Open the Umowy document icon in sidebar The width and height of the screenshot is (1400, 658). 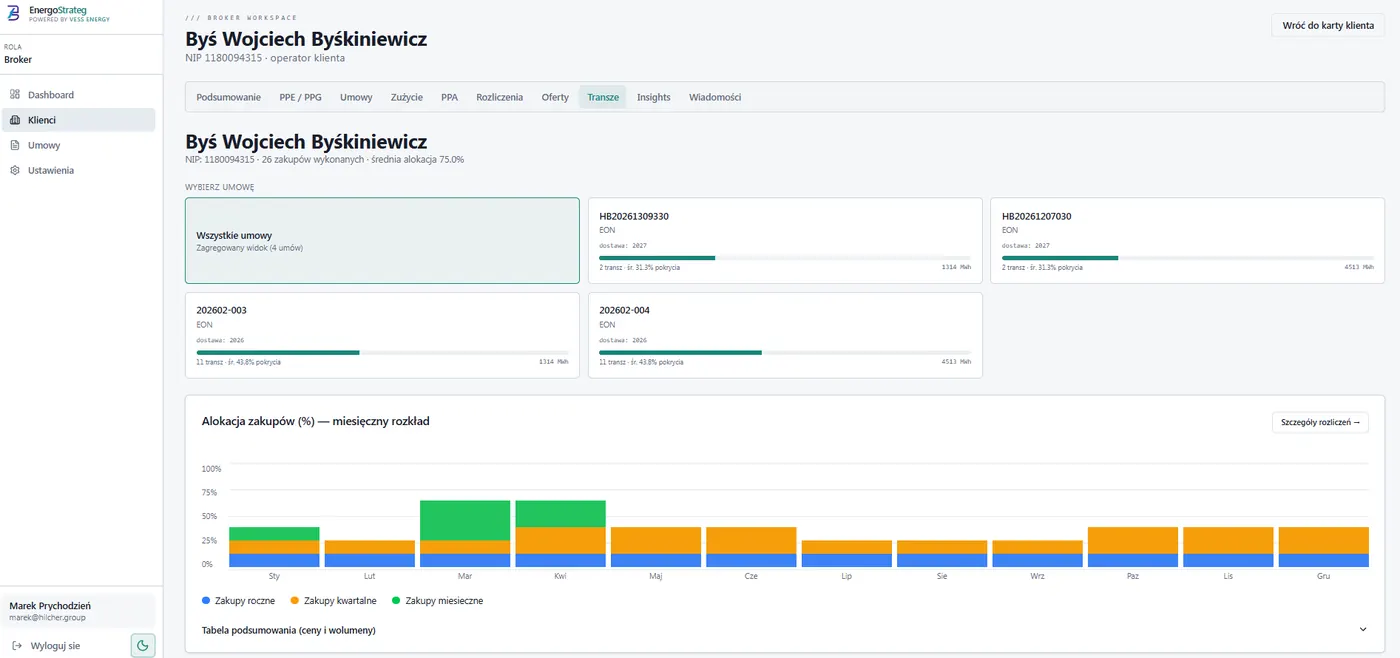15,145
